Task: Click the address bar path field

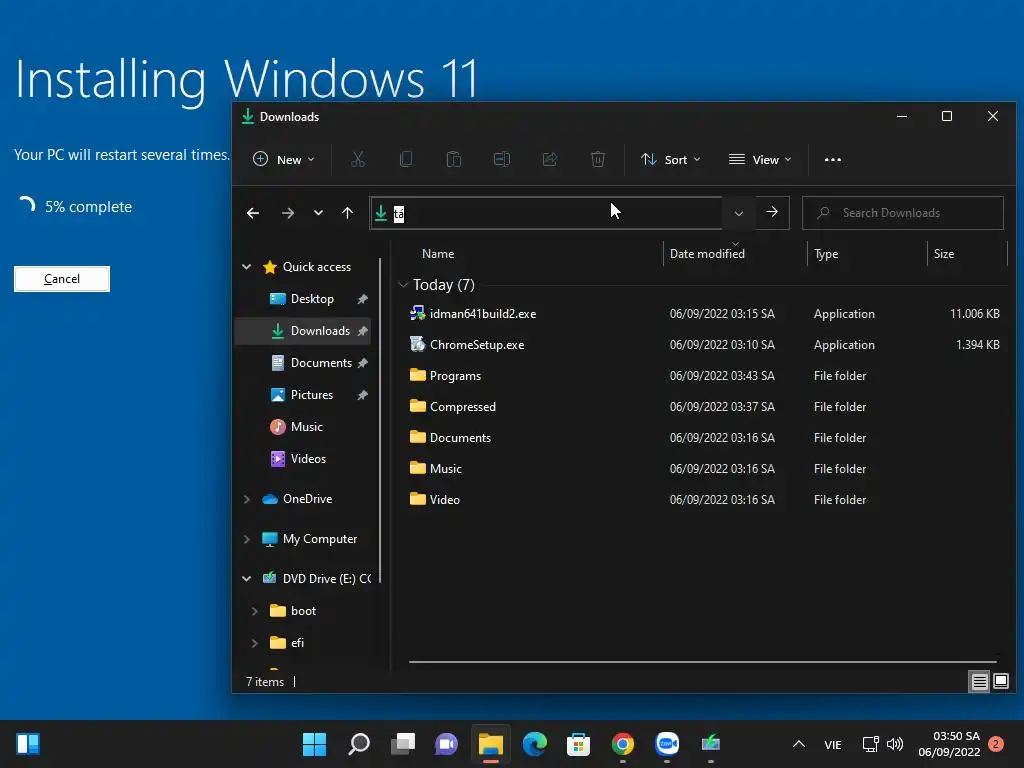Action: pos(547,213)
